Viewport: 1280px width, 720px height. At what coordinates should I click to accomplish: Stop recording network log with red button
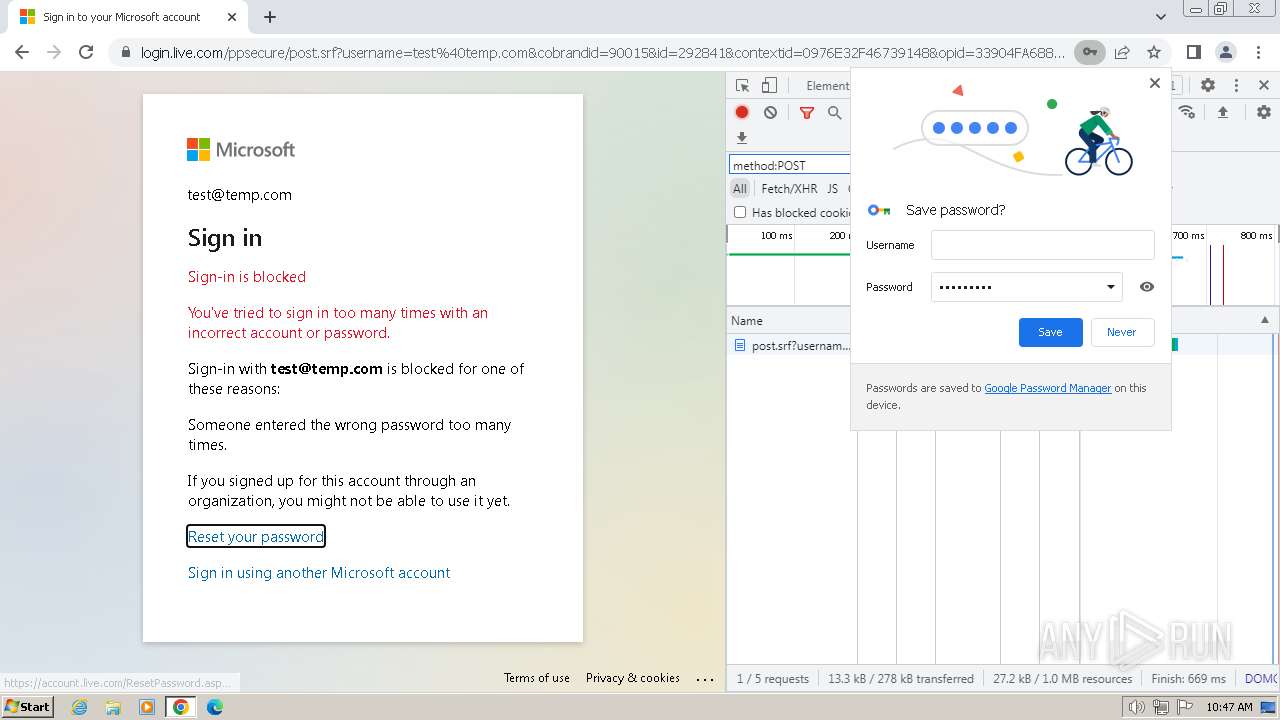point(742,113)
